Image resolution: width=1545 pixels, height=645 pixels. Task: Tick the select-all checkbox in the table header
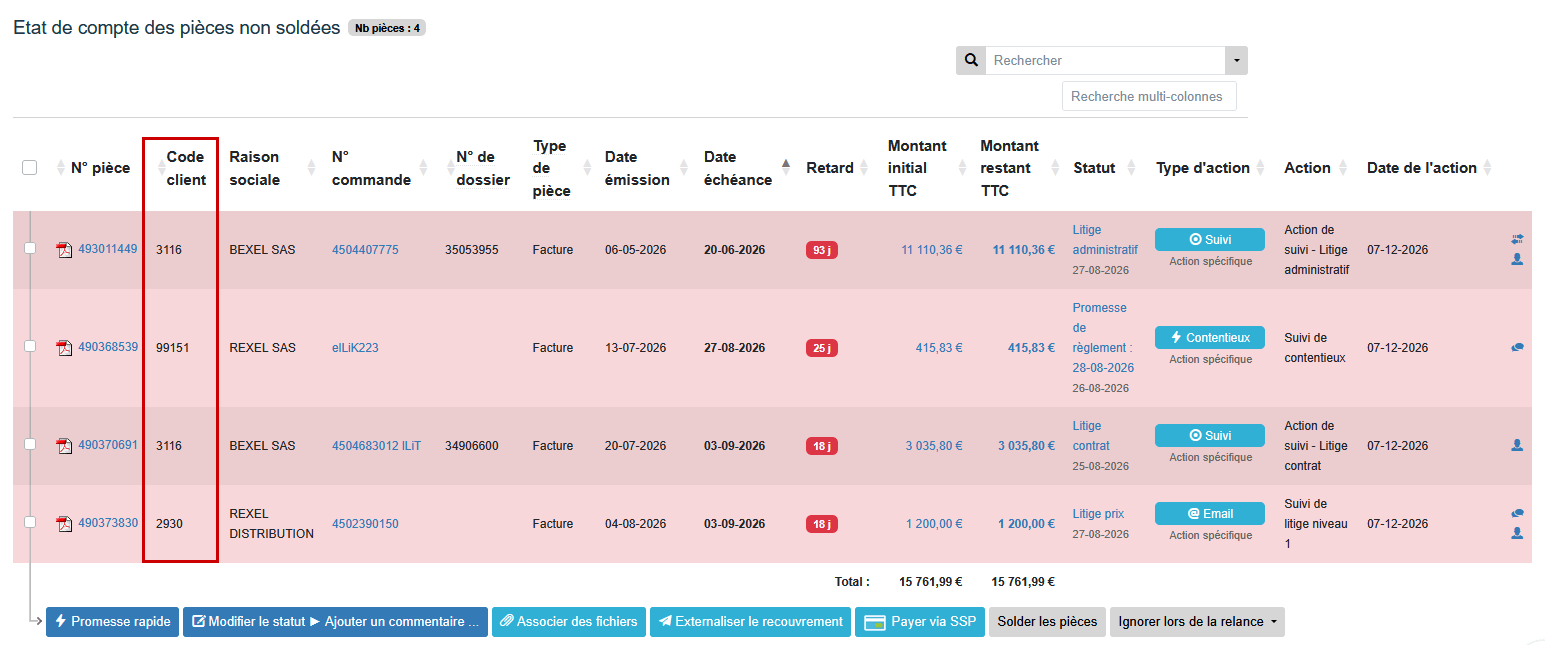coord(30,168)
